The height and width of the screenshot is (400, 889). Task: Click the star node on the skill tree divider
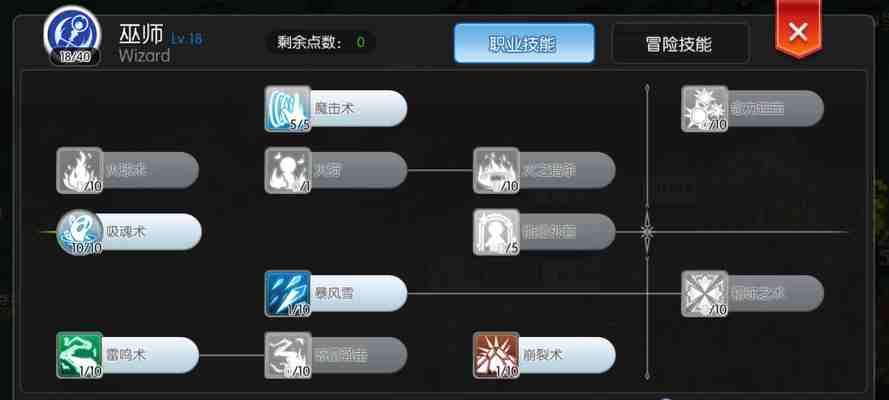click(x=647, y=232)
